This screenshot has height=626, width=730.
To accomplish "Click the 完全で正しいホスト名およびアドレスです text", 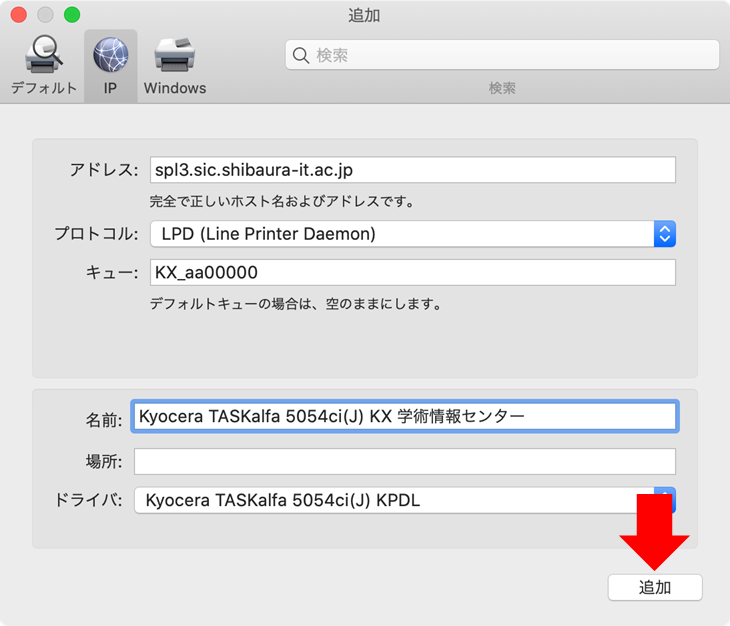I will (282, 202).
